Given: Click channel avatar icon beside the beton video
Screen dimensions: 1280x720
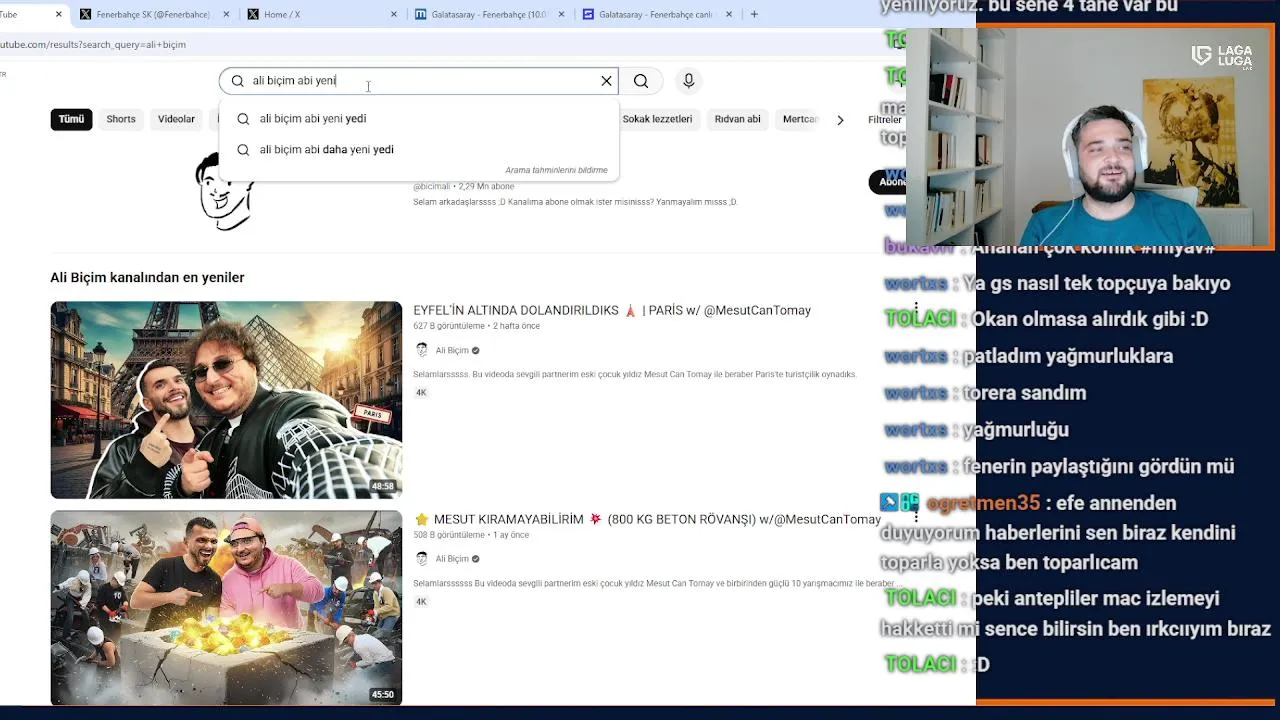Looking at the screenshot, I should coord(421,558).
